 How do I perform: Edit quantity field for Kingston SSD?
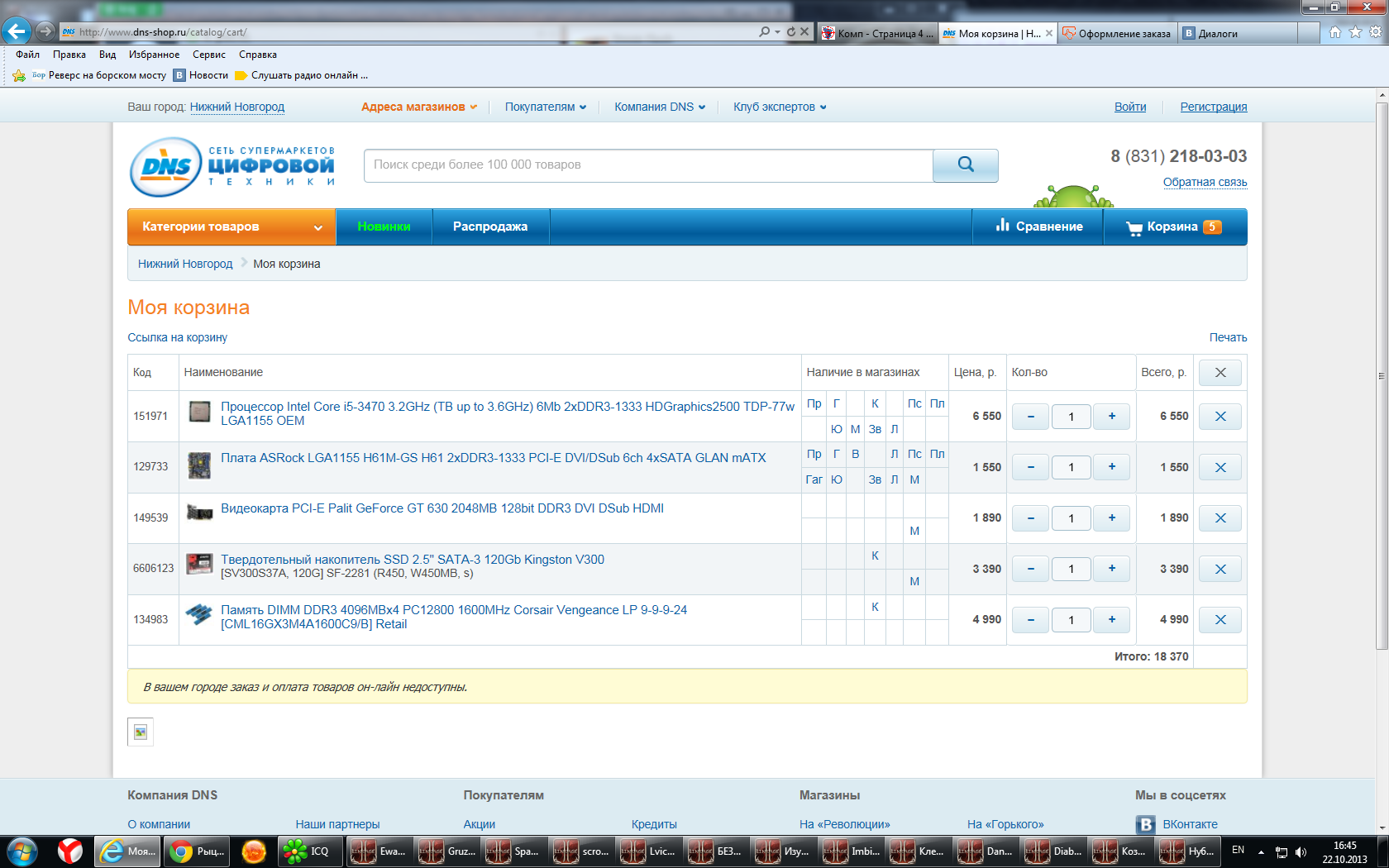(x=1072, y=570)
